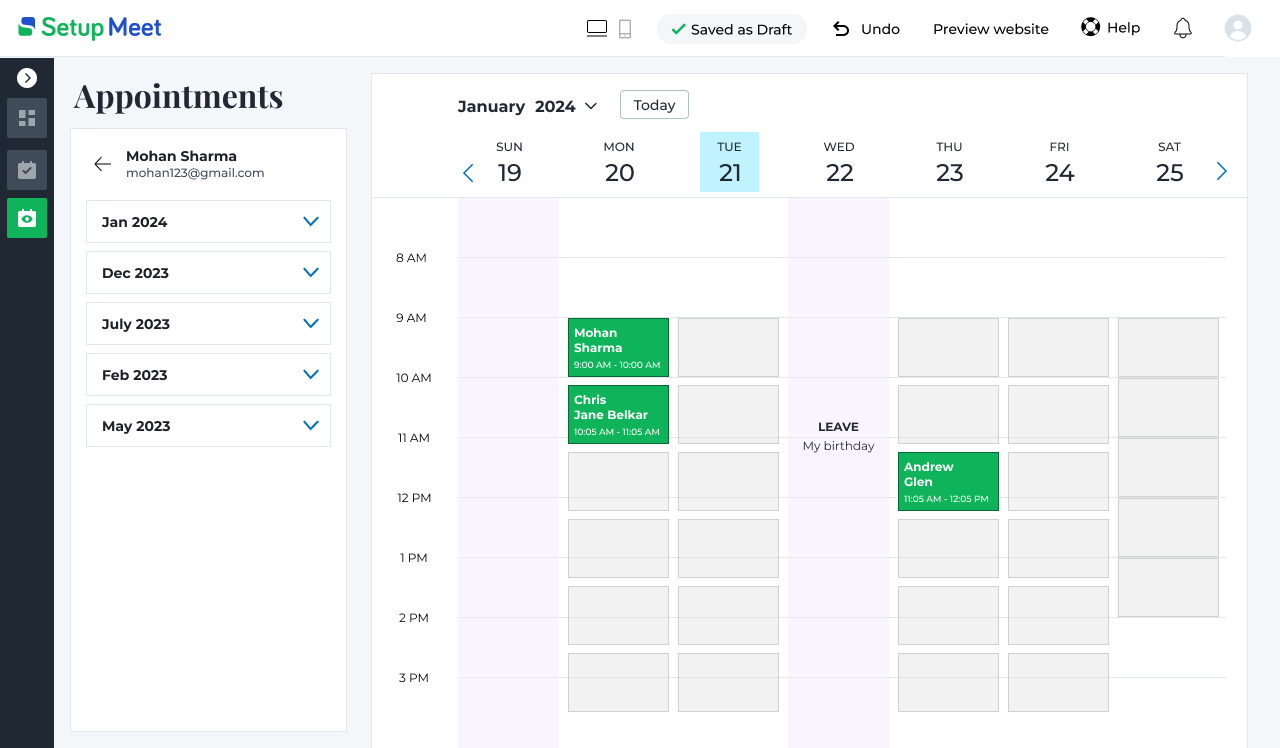Switch to mobile preview icon
Screen dimensions: 1280x748
(x=625, y=29)
